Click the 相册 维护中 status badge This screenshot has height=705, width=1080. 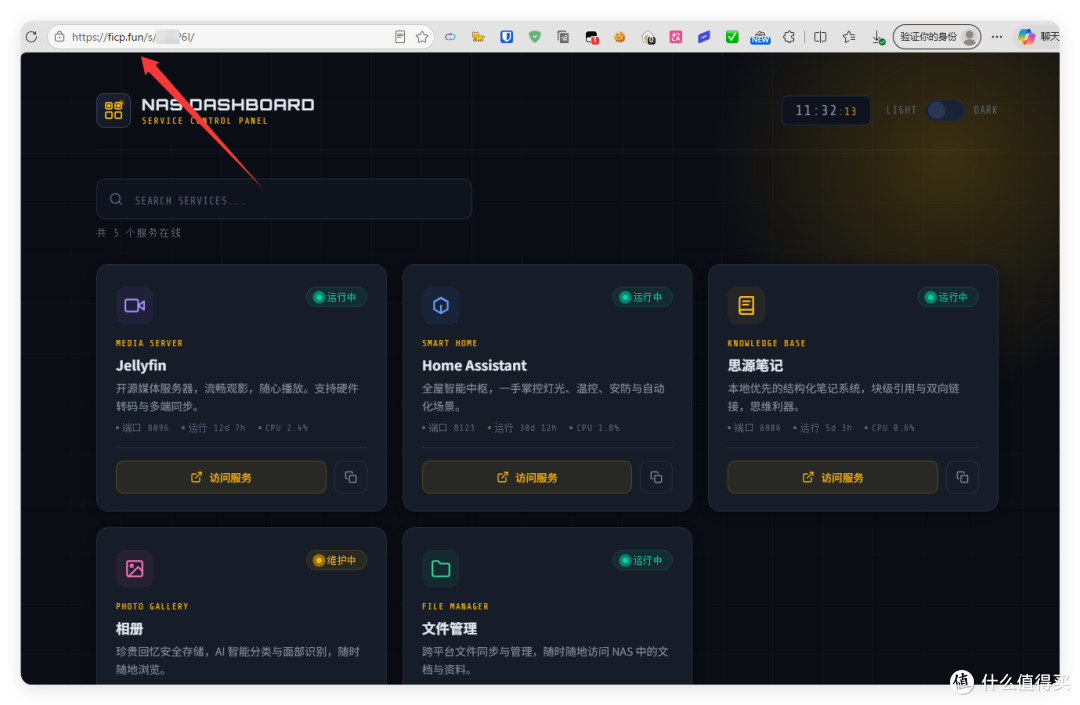pos(336,560)
